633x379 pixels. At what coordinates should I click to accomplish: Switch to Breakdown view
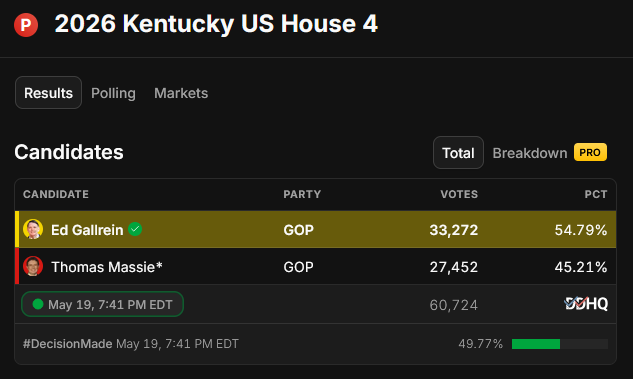[x=530, y=153]
